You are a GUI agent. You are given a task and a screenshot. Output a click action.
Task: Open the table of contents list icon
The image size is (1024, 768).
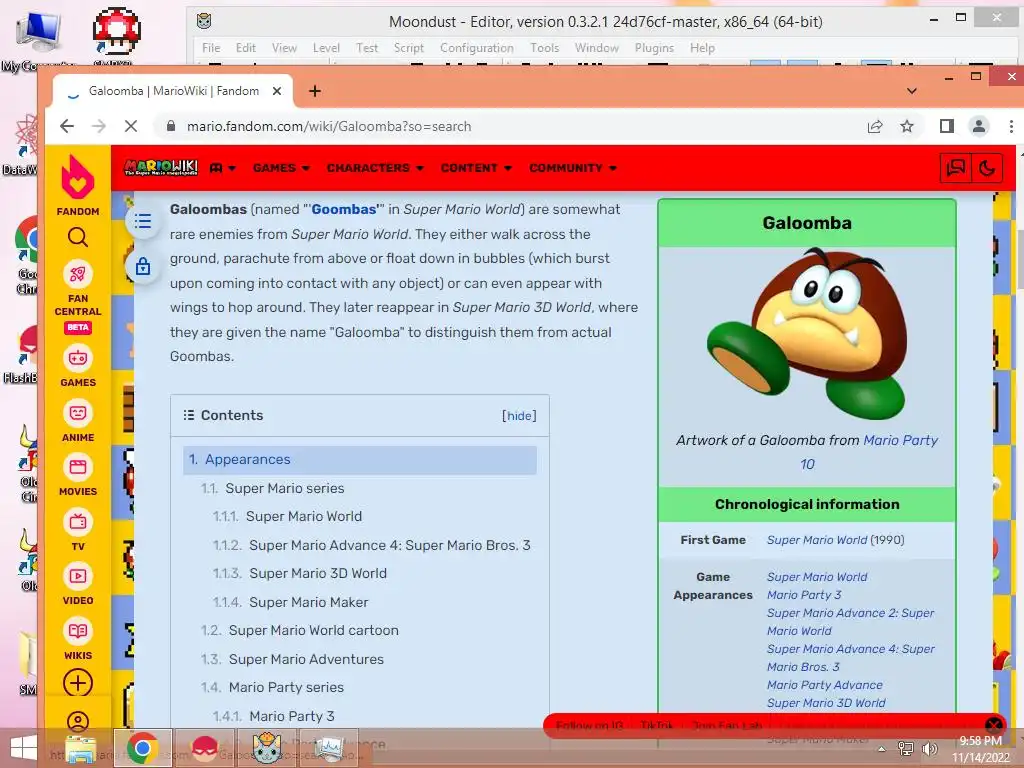point(143,221)
